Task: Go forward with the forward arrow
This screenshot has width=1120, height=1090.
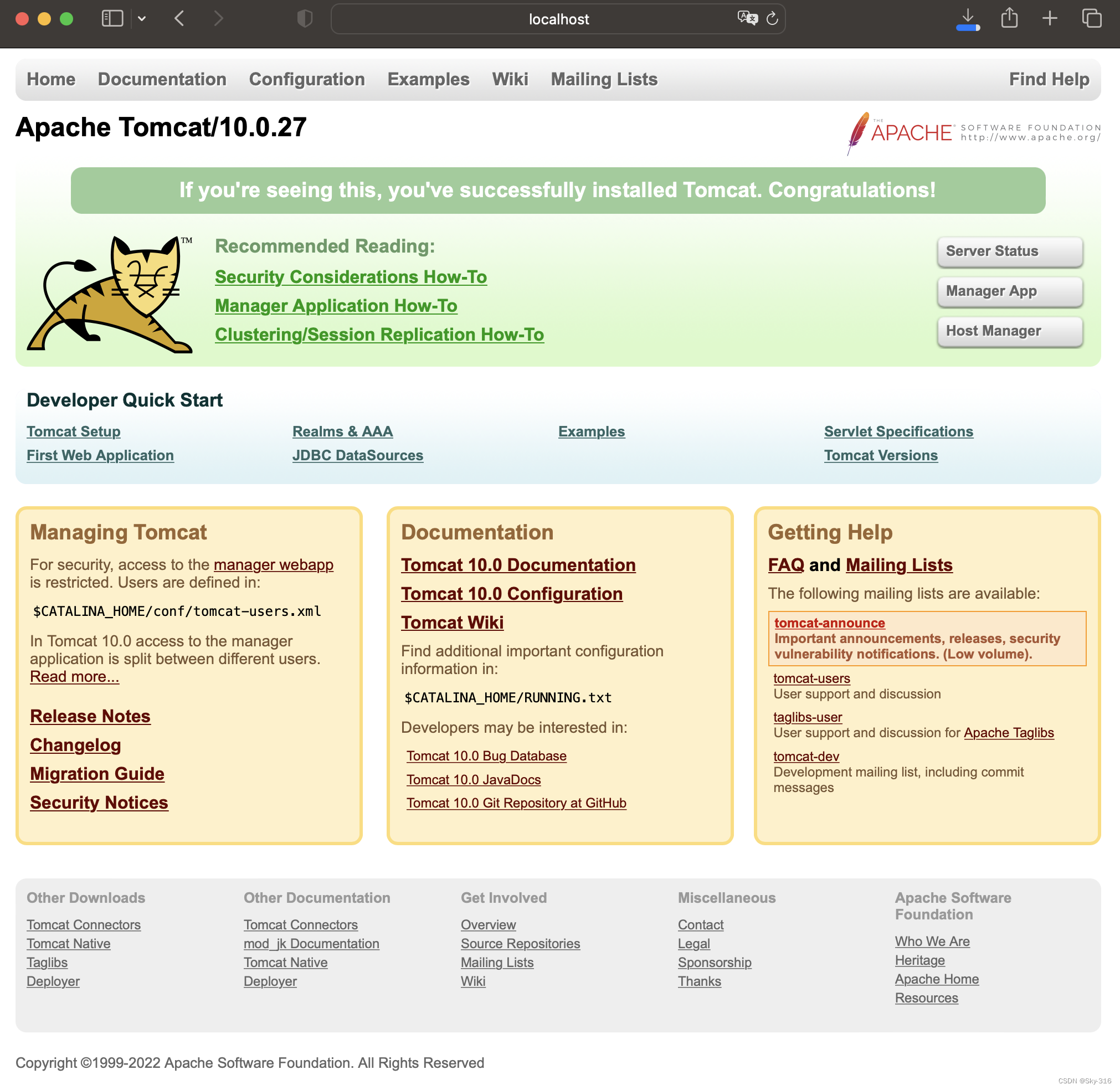Action: [218, 19]
